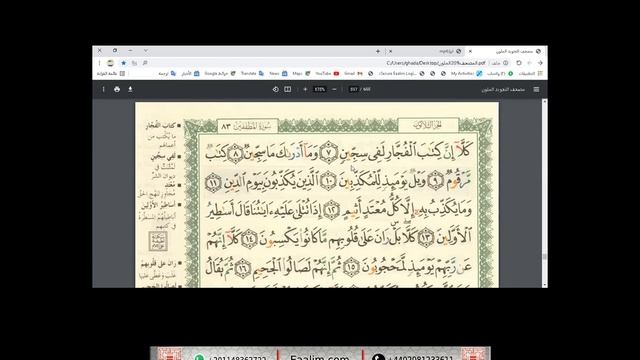The height and width of the screenshot is (360, 640).
Task: Open Chrome's three-dot menu
Action: tap(99, 63)
